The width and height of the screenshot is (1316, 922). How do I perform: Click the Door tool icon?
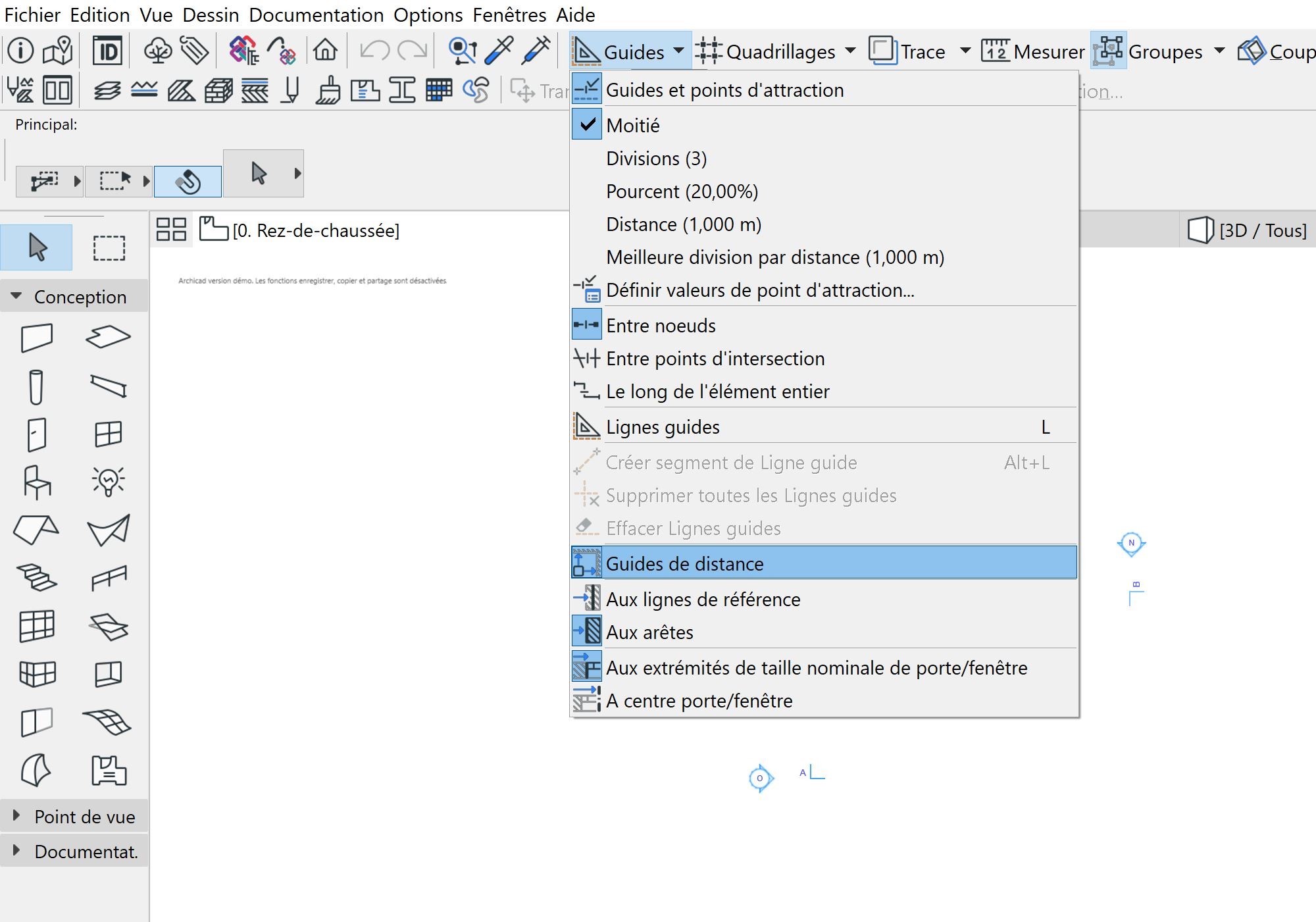click(36, 434)
